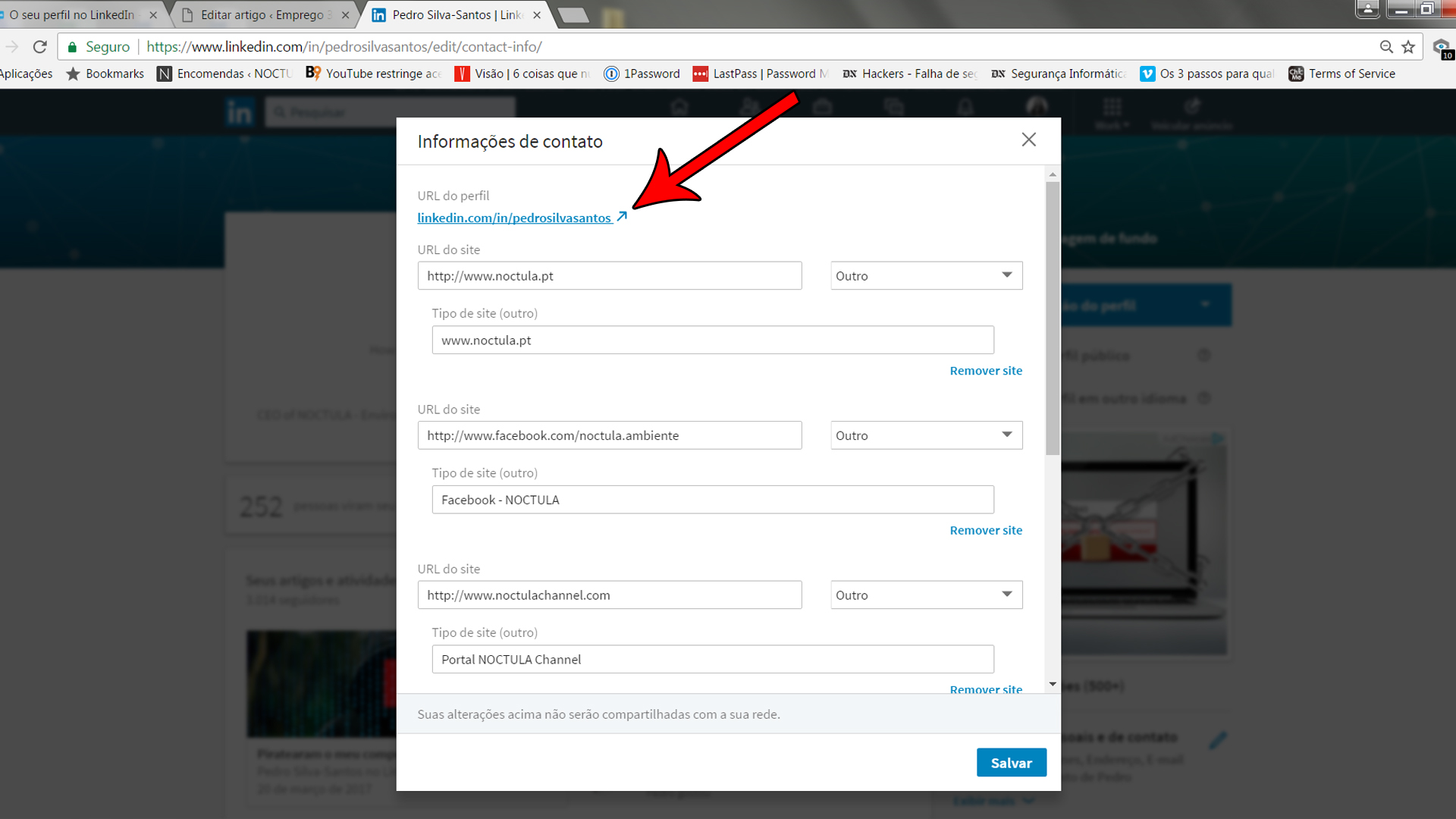Open LinkedIn network icon in nav

[x=750, y=107]
